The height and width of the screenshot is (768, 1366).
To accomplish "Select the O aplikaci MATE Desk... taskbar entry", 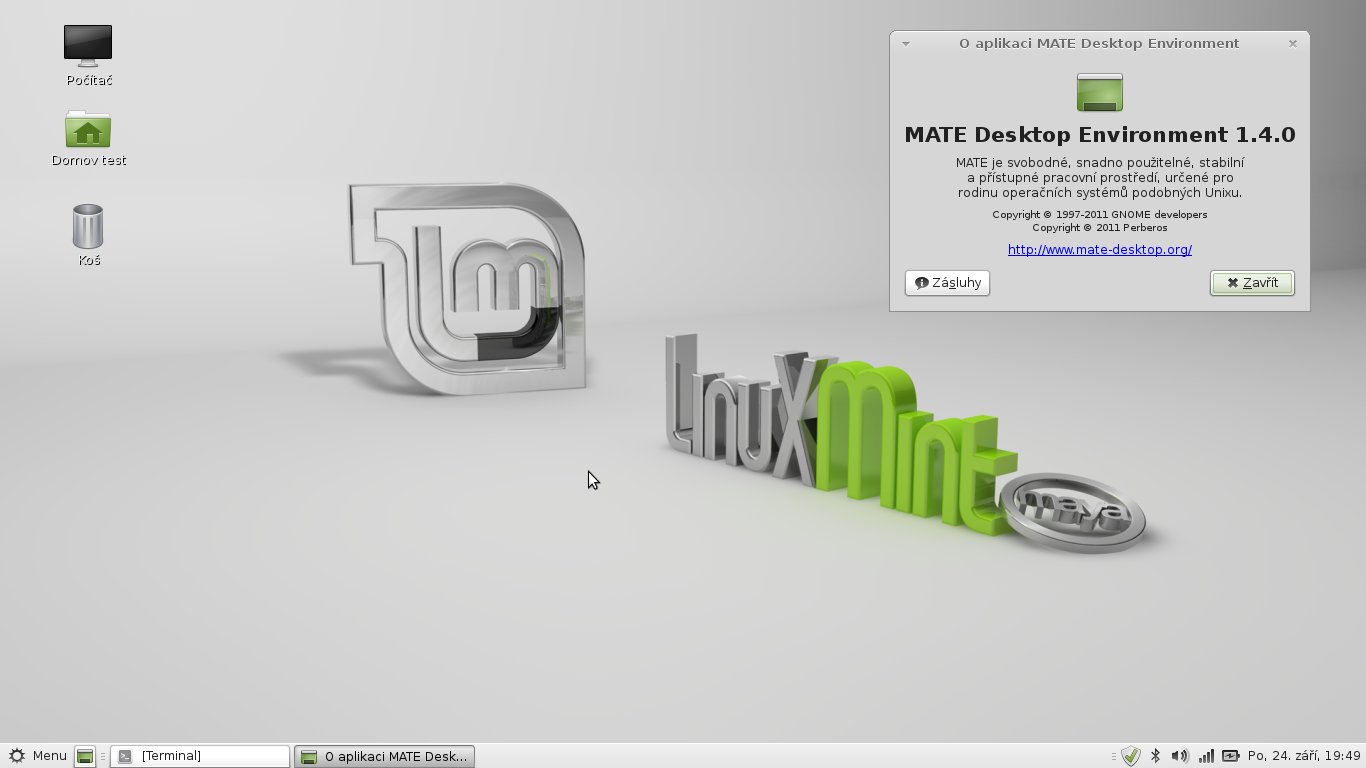I will point(384,756).
